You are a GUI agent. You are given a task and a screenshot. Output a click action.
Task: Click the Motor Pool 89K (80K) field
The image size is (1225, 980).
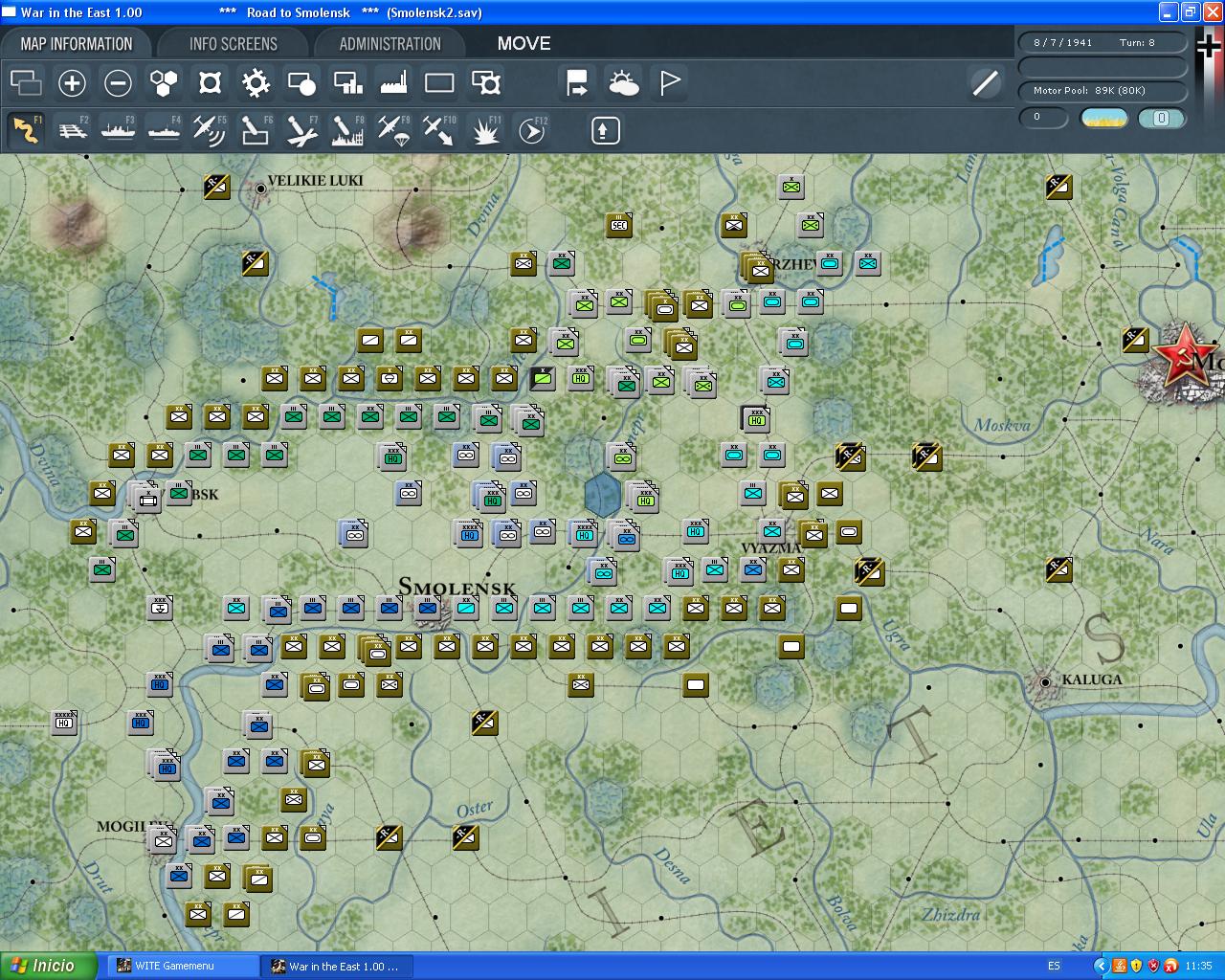coord(1102,91)
